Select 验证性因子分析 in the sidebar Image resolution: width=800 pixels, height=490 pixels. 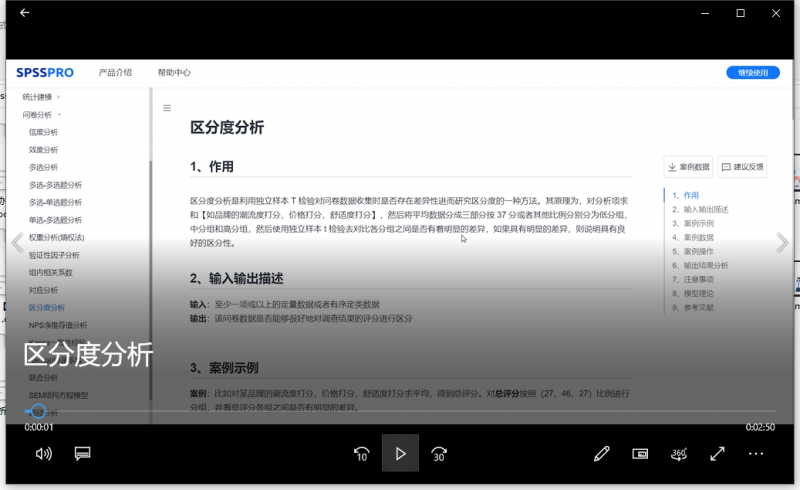coord(54,255)
